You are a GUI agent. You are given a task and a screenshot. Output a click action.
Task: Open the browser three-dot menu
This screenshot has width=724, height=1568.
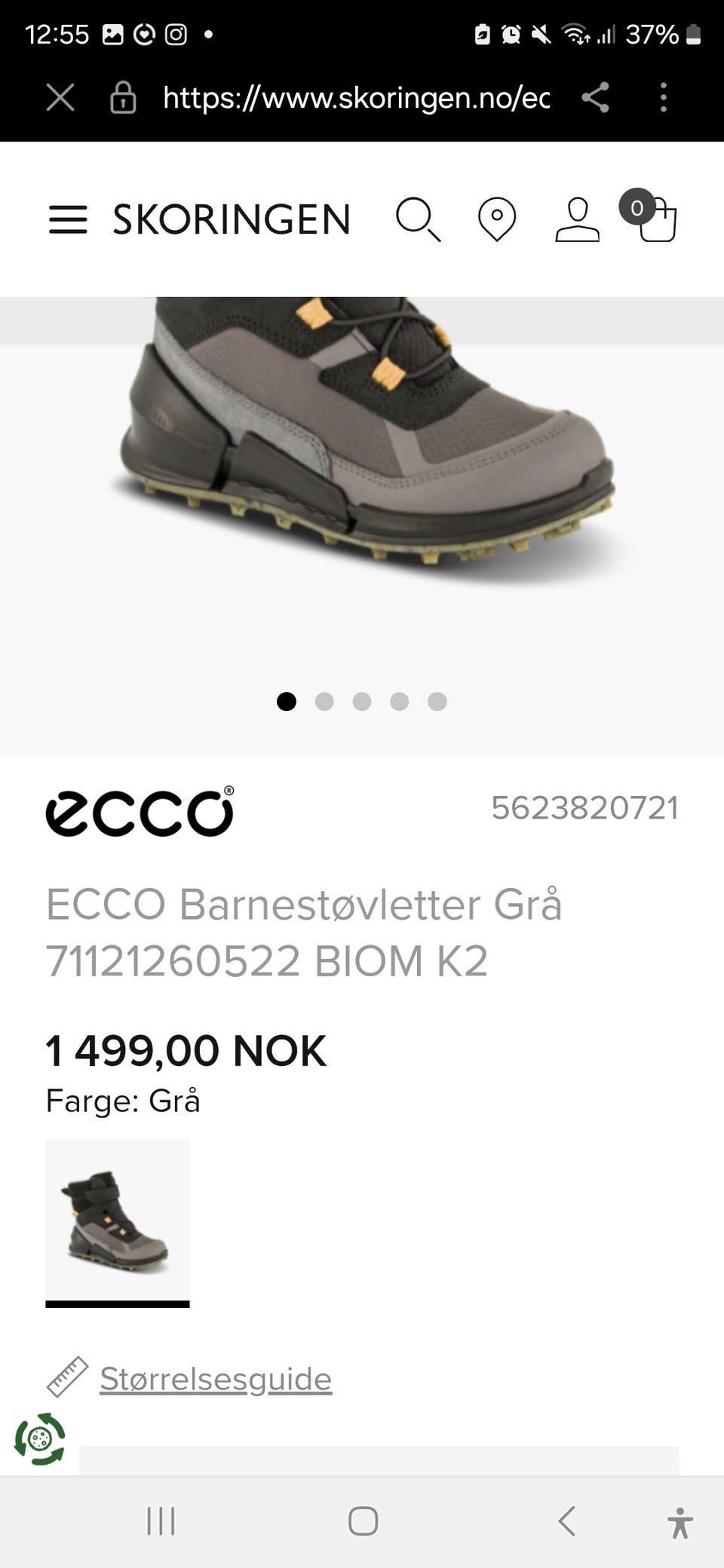tap(664, 97)
